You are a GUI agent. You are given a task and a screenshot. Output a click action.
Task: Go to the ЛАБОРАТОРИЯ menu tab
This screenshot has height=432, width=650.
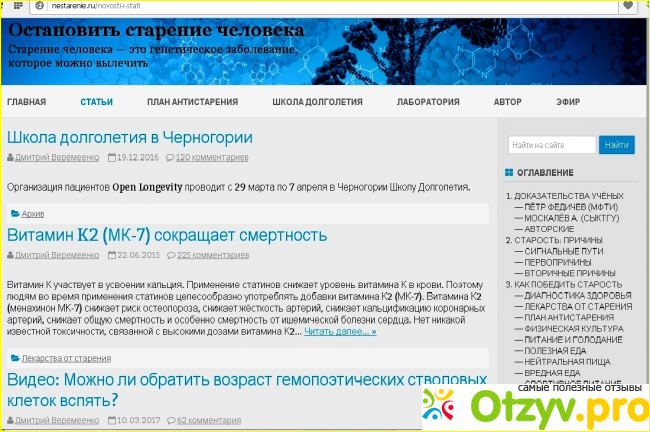[x=428, y=102]
